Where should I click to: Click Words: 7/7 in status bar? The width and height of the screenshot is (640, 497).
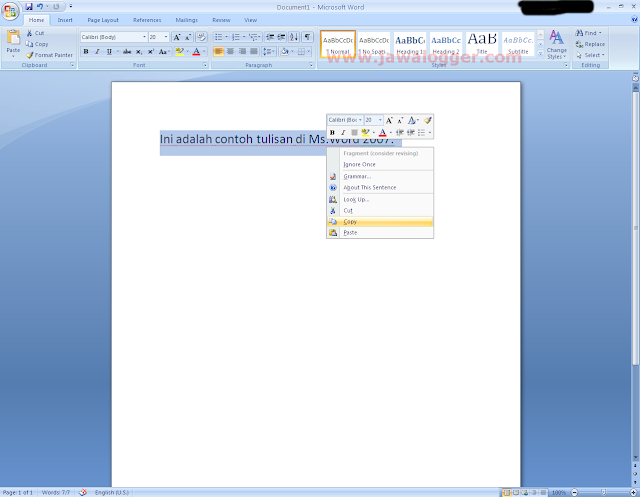click(x=56, y=493)
